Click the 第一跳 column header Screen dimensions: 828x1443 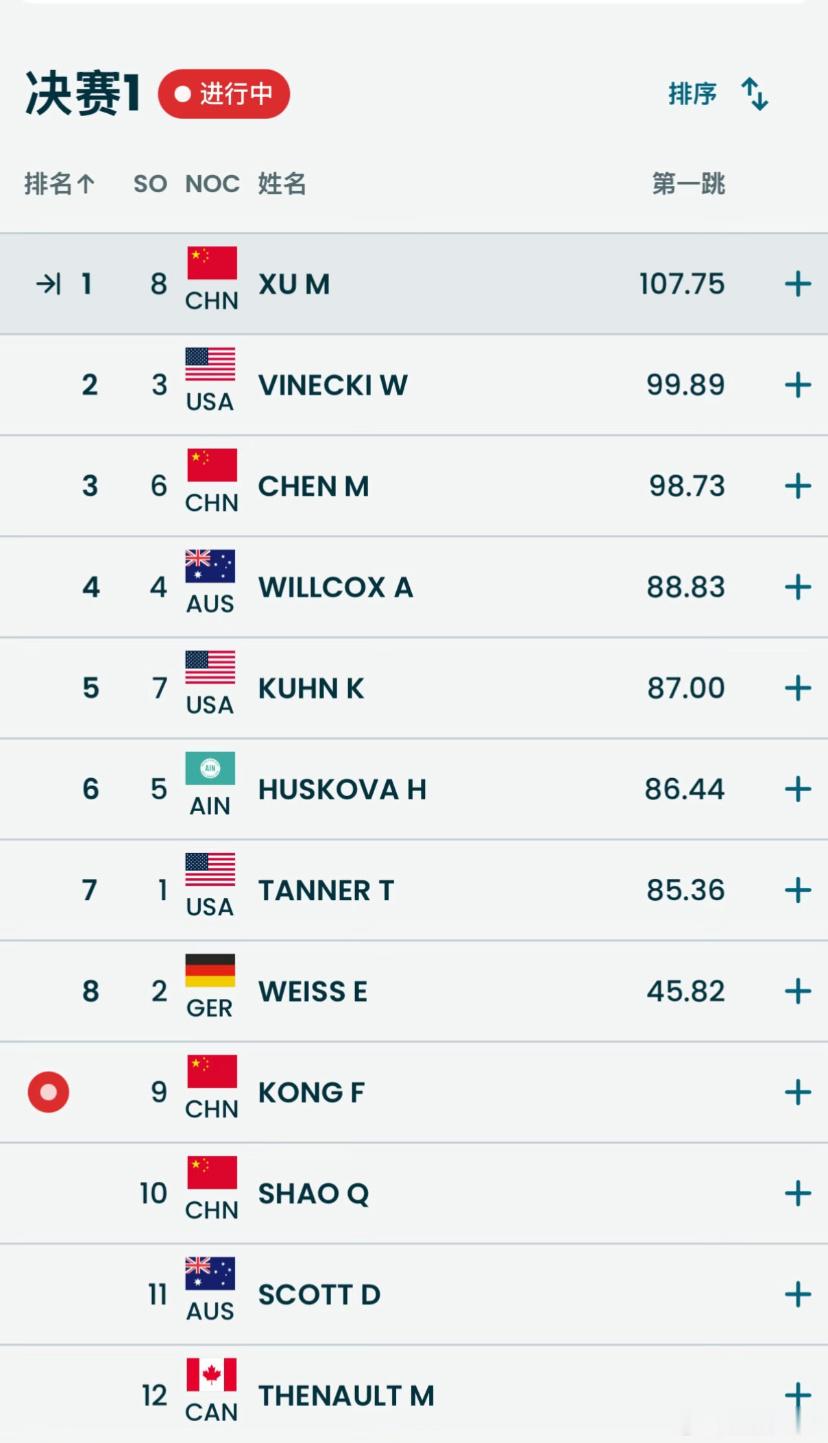688,184
